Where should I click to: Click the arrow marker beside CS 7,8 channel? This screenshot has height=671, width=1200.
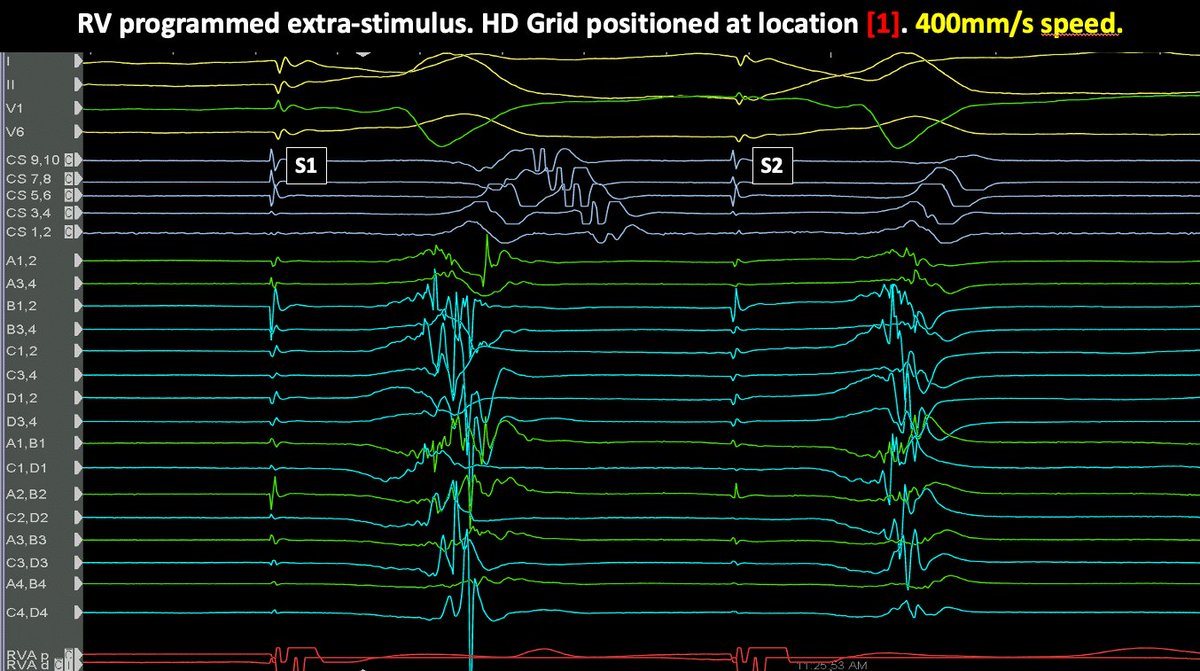point(78,178)
